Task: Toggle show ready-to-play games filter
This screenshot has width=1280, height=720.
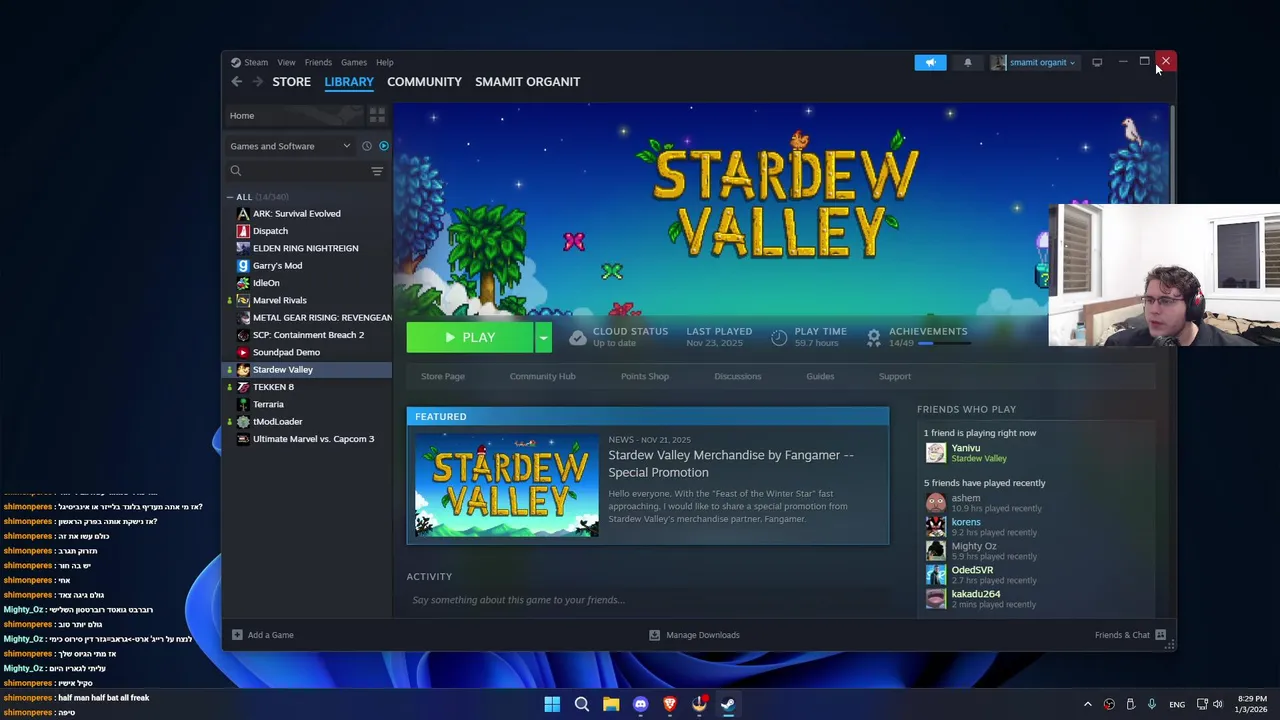Action: (x=384, y=146)
